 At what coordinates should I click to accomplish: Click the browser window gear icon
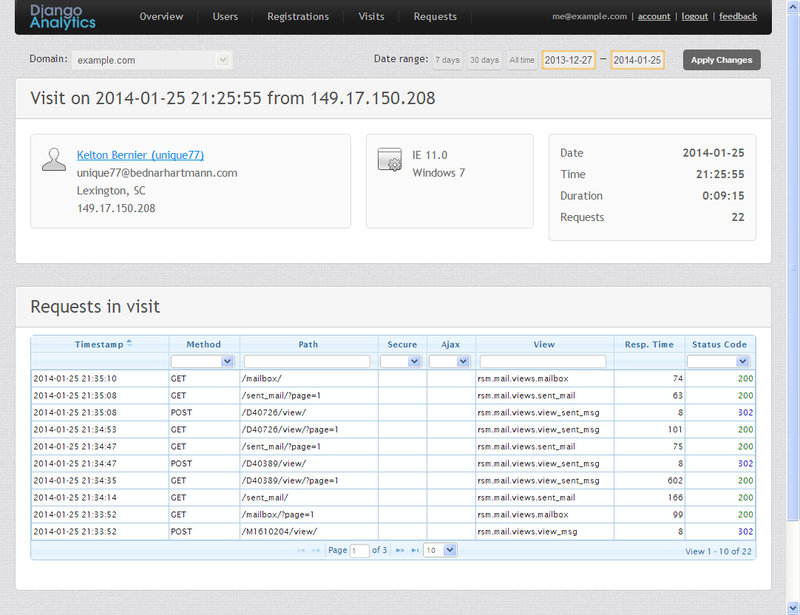pyautogui.click(x=390, y=159)
